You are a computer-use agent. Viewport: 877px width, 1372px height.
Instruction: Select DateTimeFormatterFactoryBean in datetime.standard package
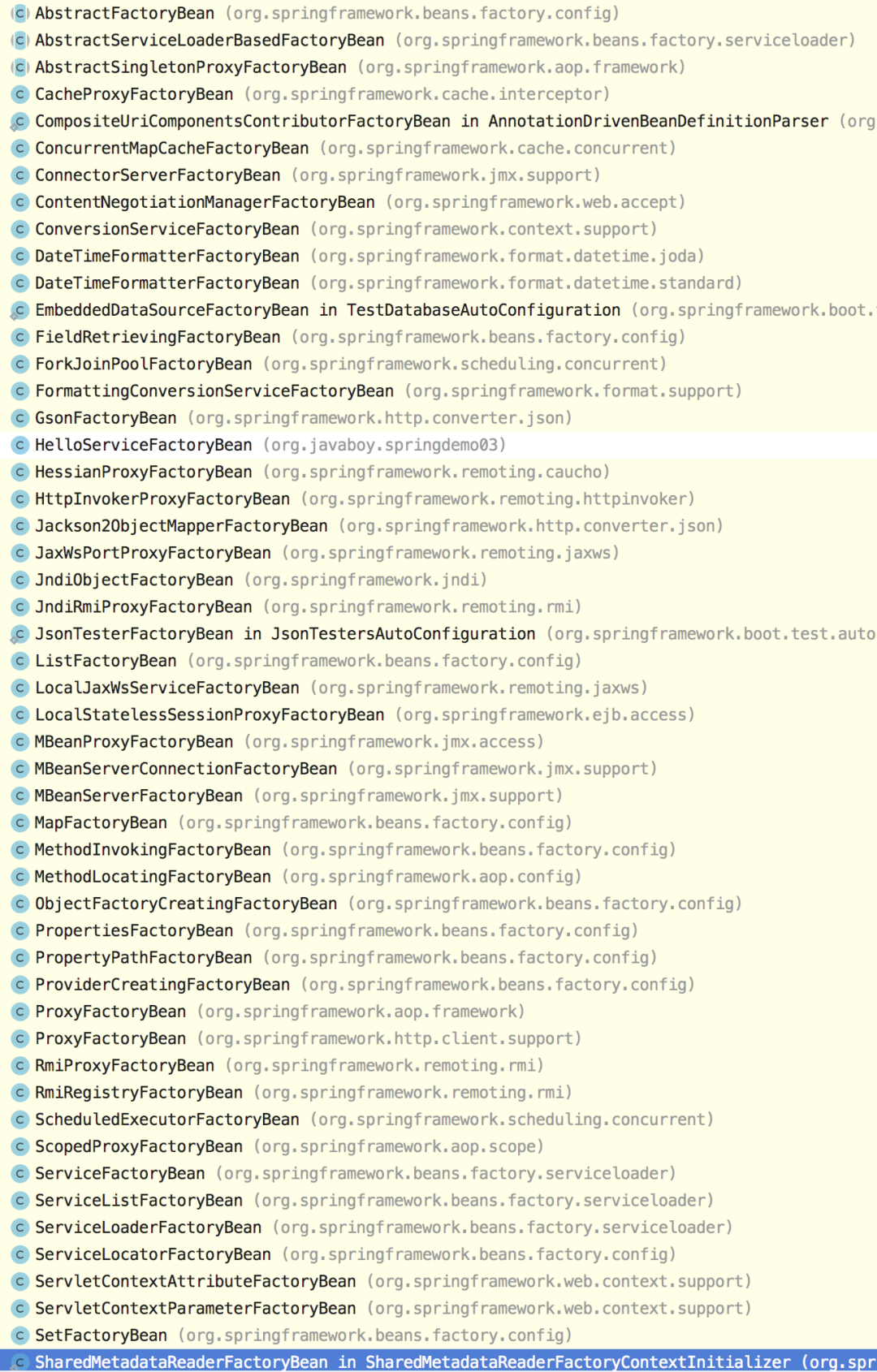click(438, 283)
